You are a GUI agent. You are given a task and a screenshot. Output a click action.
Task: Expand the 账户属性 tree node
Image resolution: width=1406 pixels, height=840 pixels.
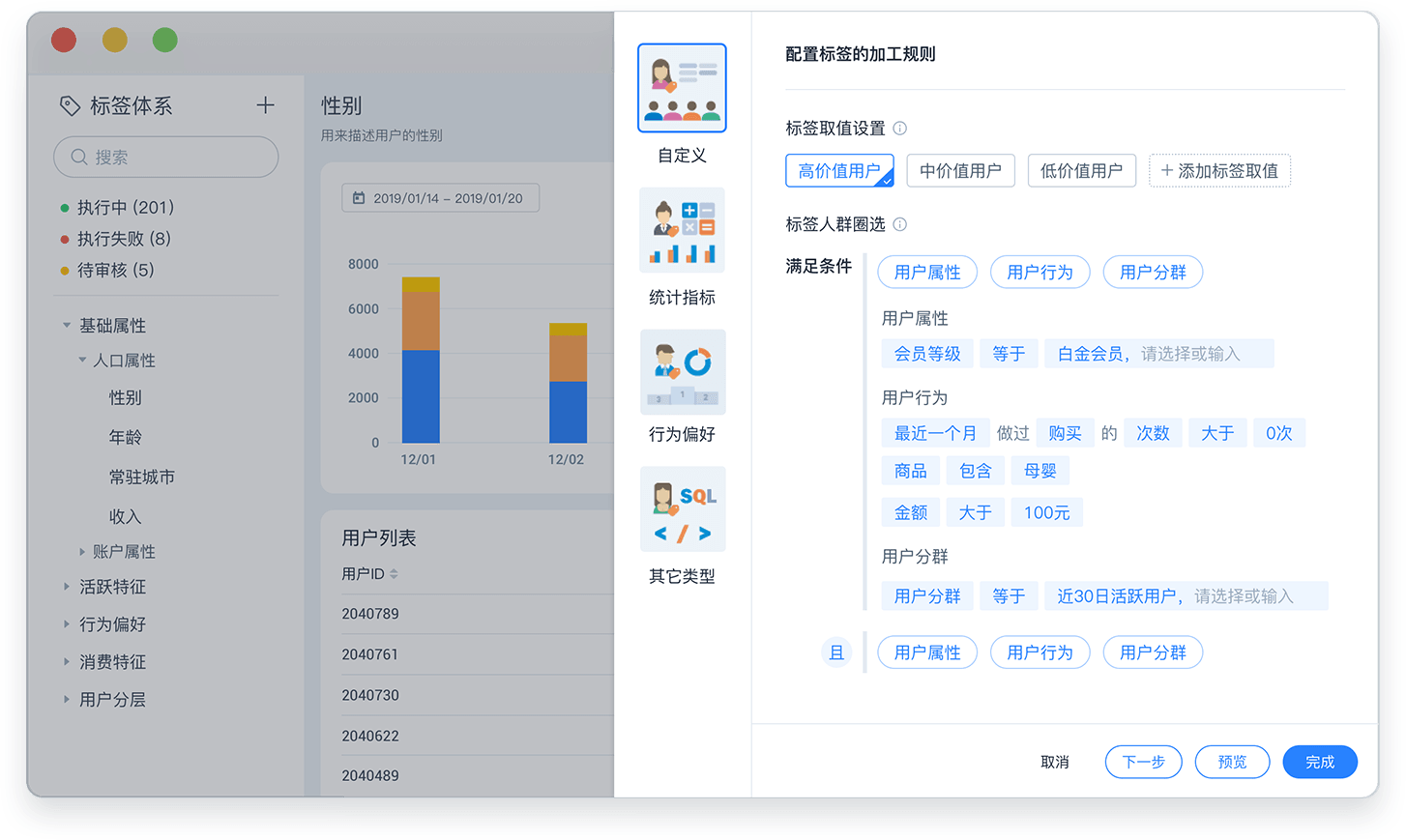click(82, 552)
